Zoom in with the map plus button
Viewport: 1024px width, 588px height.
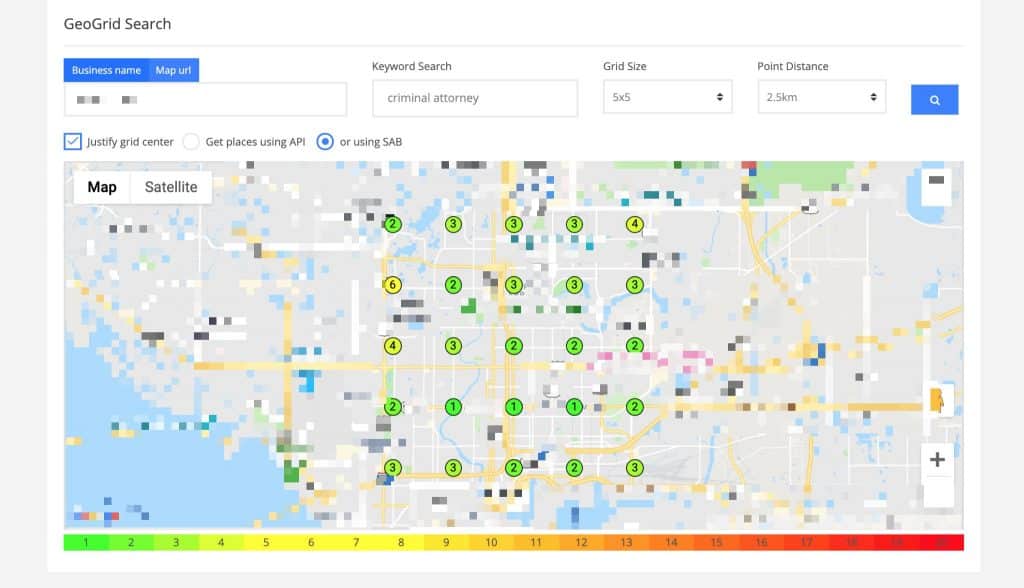click(937, 460)
